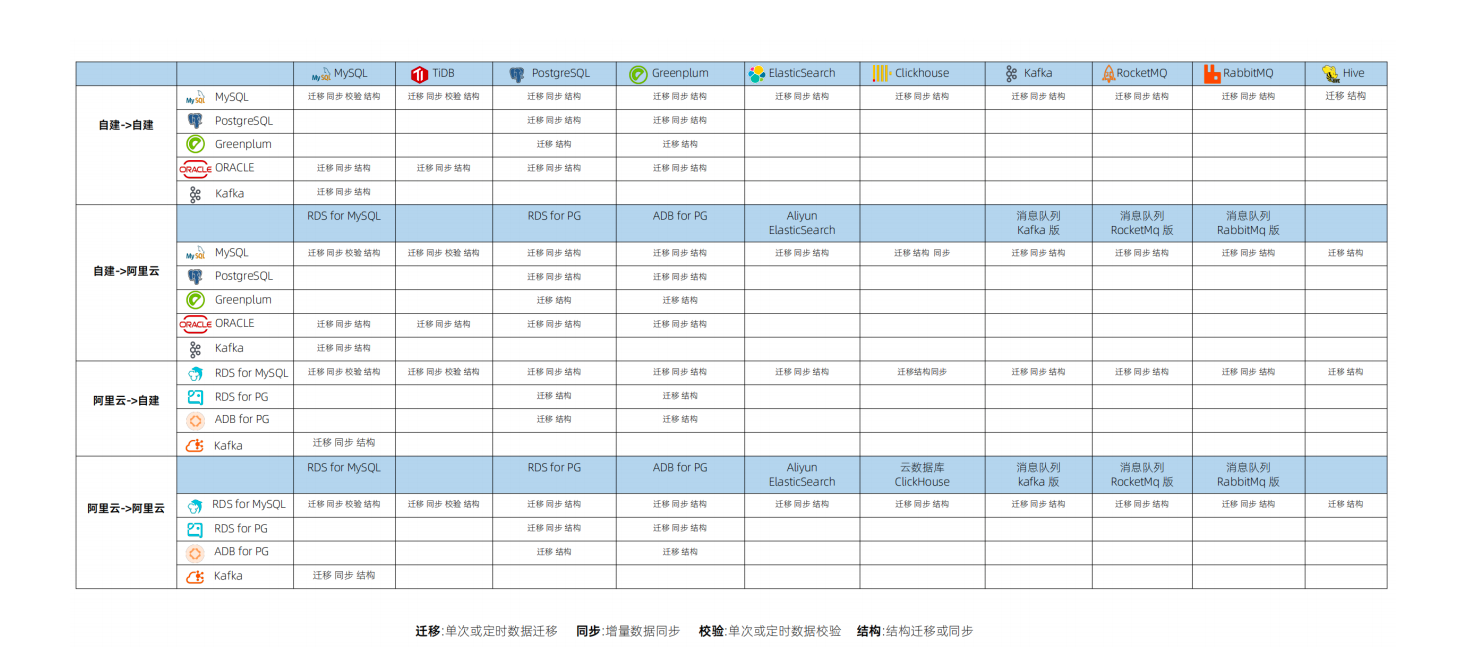The width and height of the screenshot is (1459, 658).
Task: Click the RDS for PG icon under 阿里云->阿里云
Action: coord(195,529)
